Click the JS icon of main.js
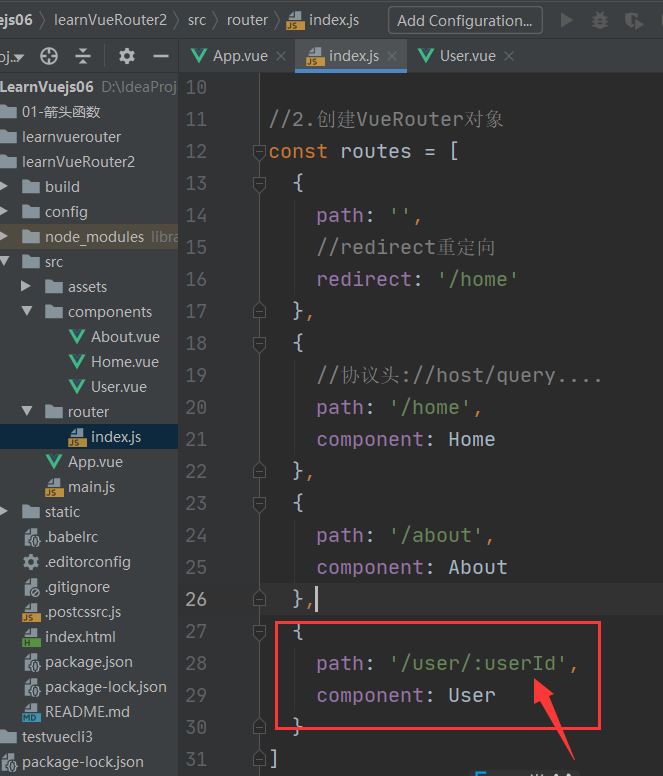 click(x=54, y=487)
